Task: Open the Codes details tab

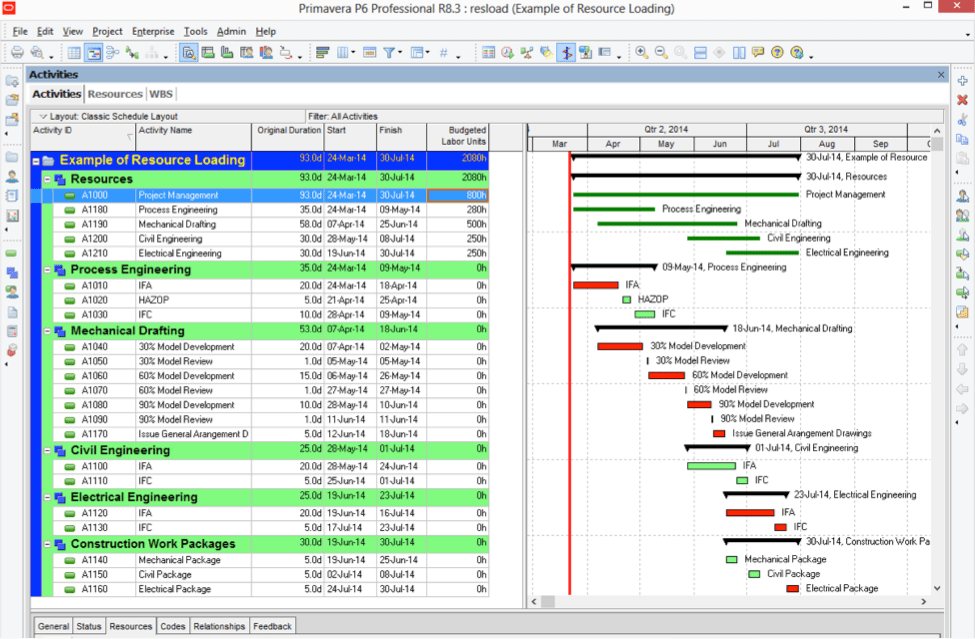Action: [x=172, y=626]
